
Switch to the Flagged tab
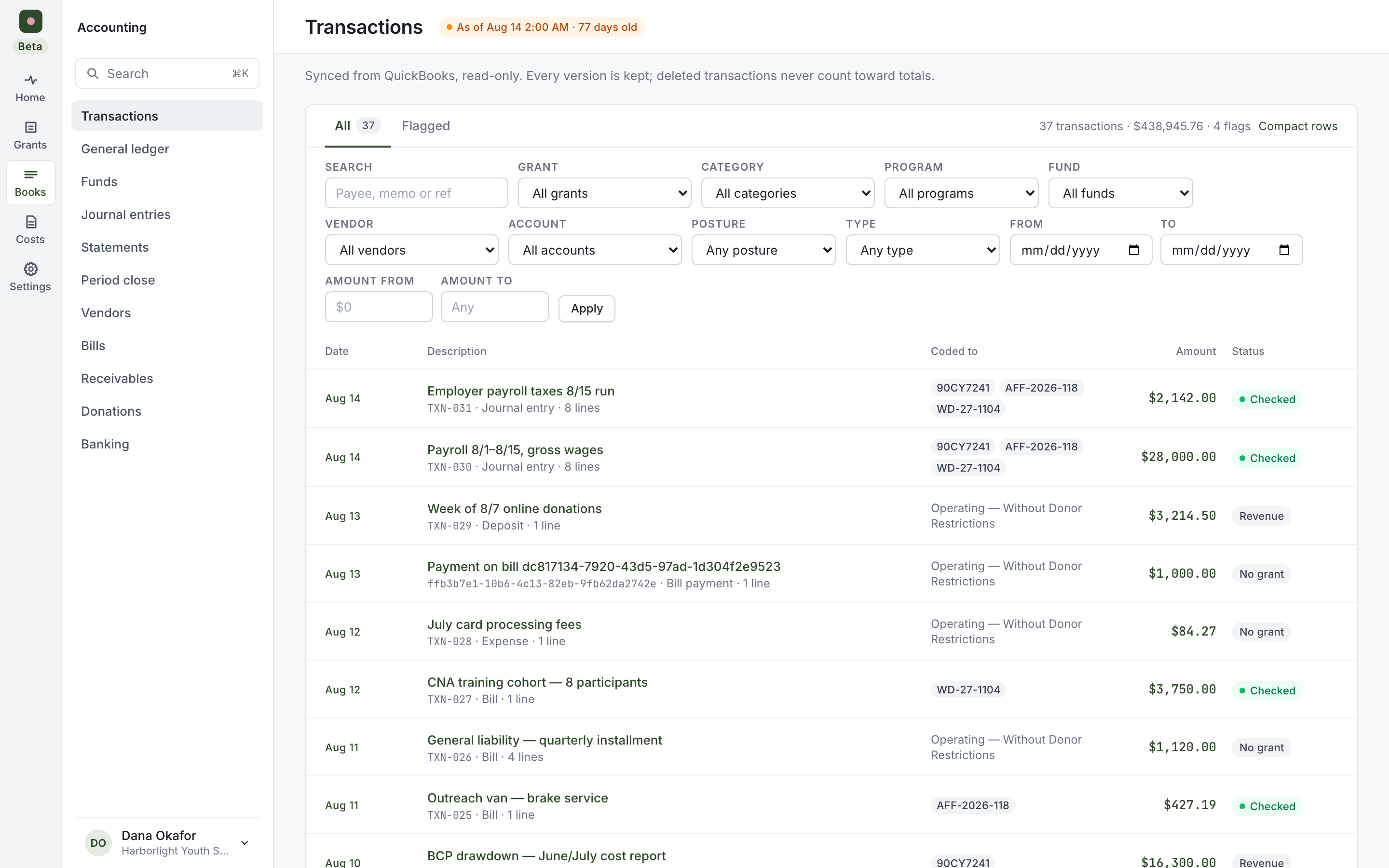tap(425, 126)
